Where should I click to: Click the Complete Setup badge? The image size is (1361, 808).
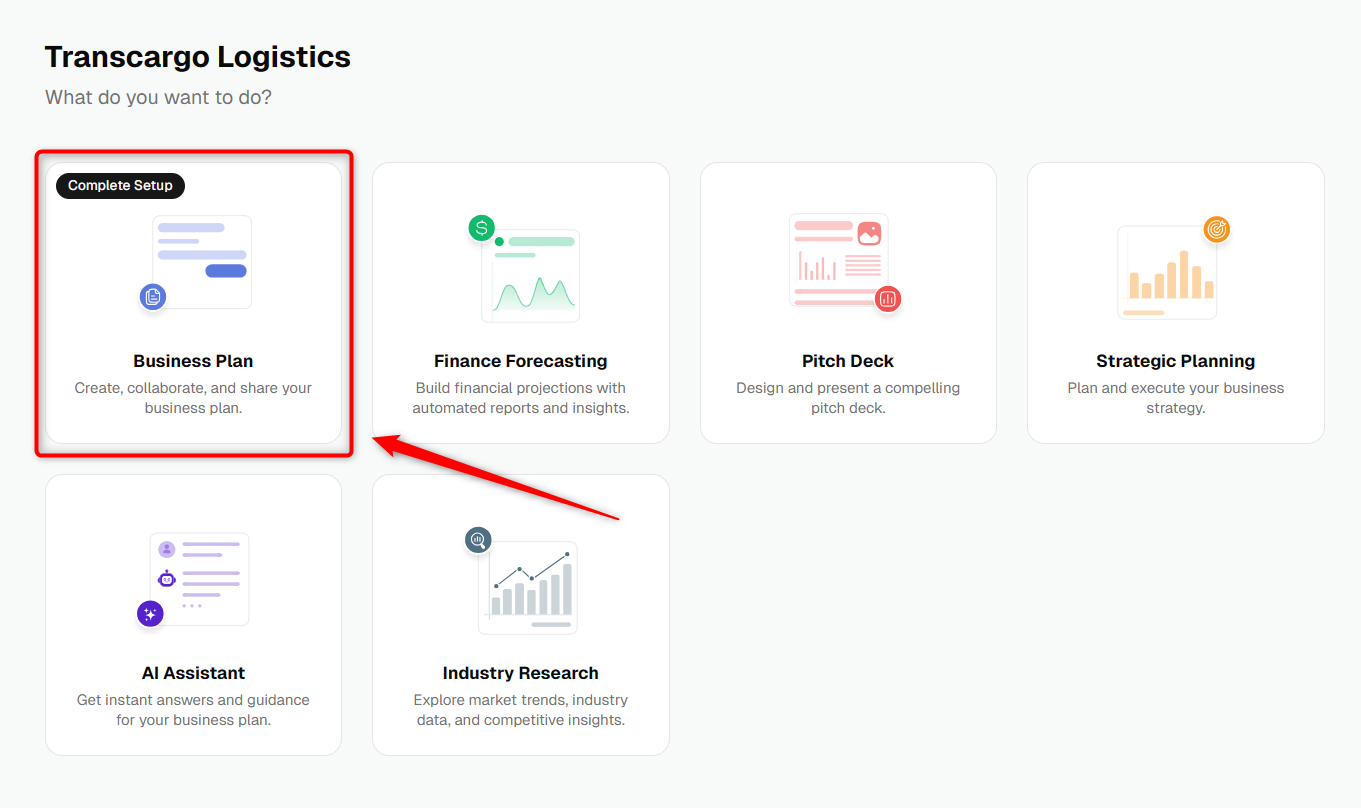point(120,185)
